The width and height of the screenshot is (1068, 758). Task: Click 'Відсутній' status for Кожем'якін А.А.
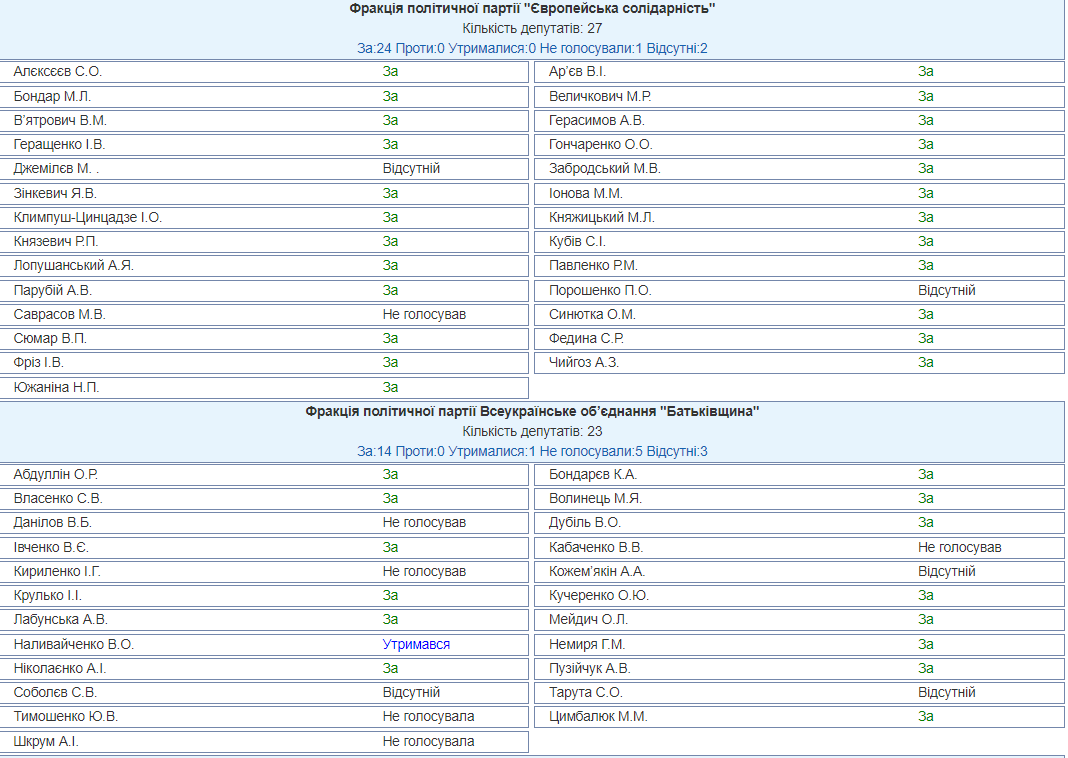pos(947,571)
